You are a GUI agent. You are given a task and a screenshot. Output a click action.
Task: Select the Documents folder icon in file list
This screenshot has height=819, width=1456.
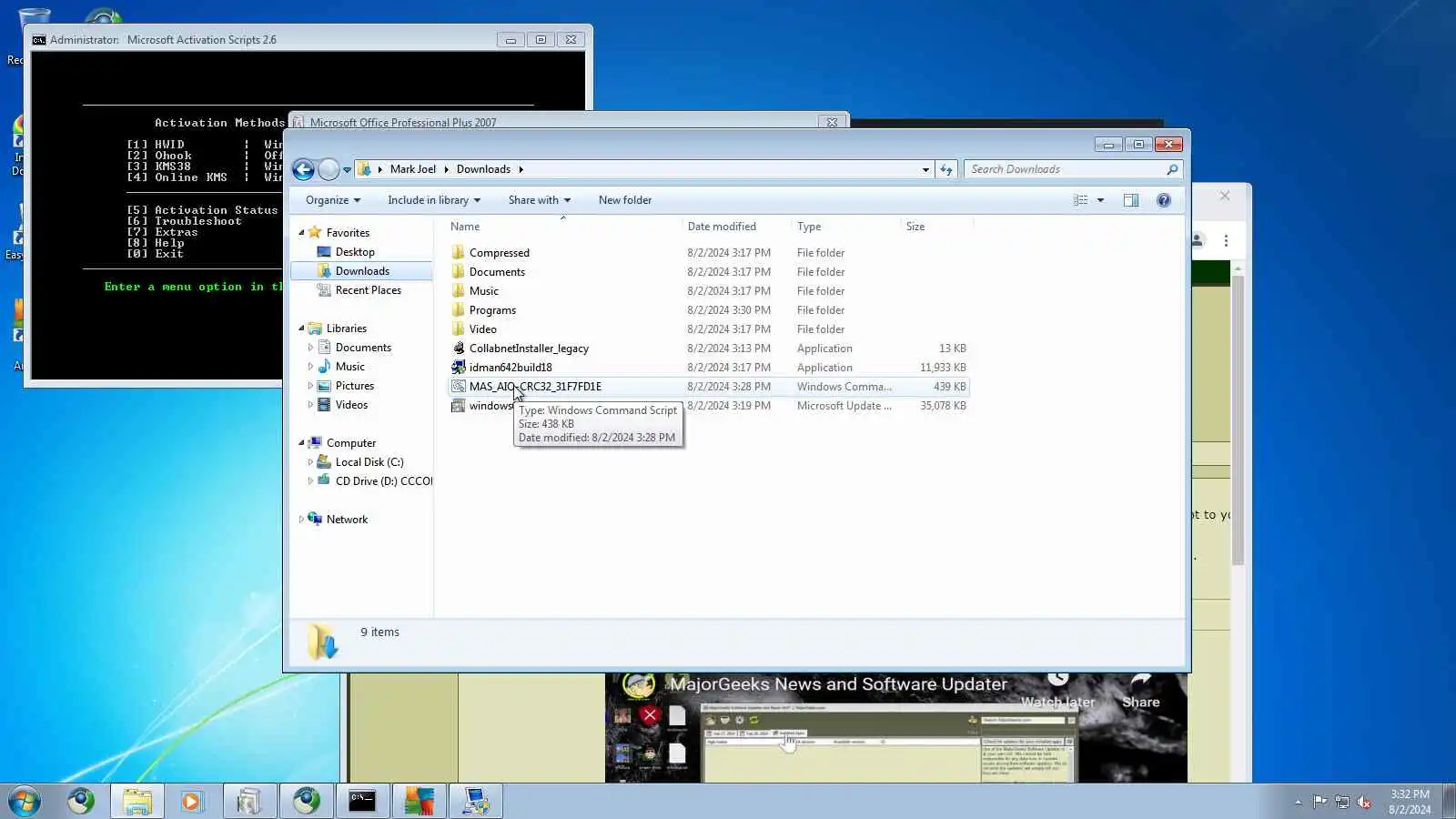point(459,271)
